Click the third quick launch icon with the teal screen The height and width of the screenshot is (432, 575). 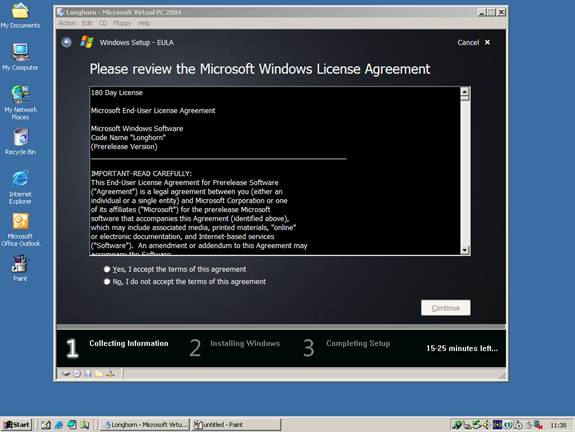[72, 425]
